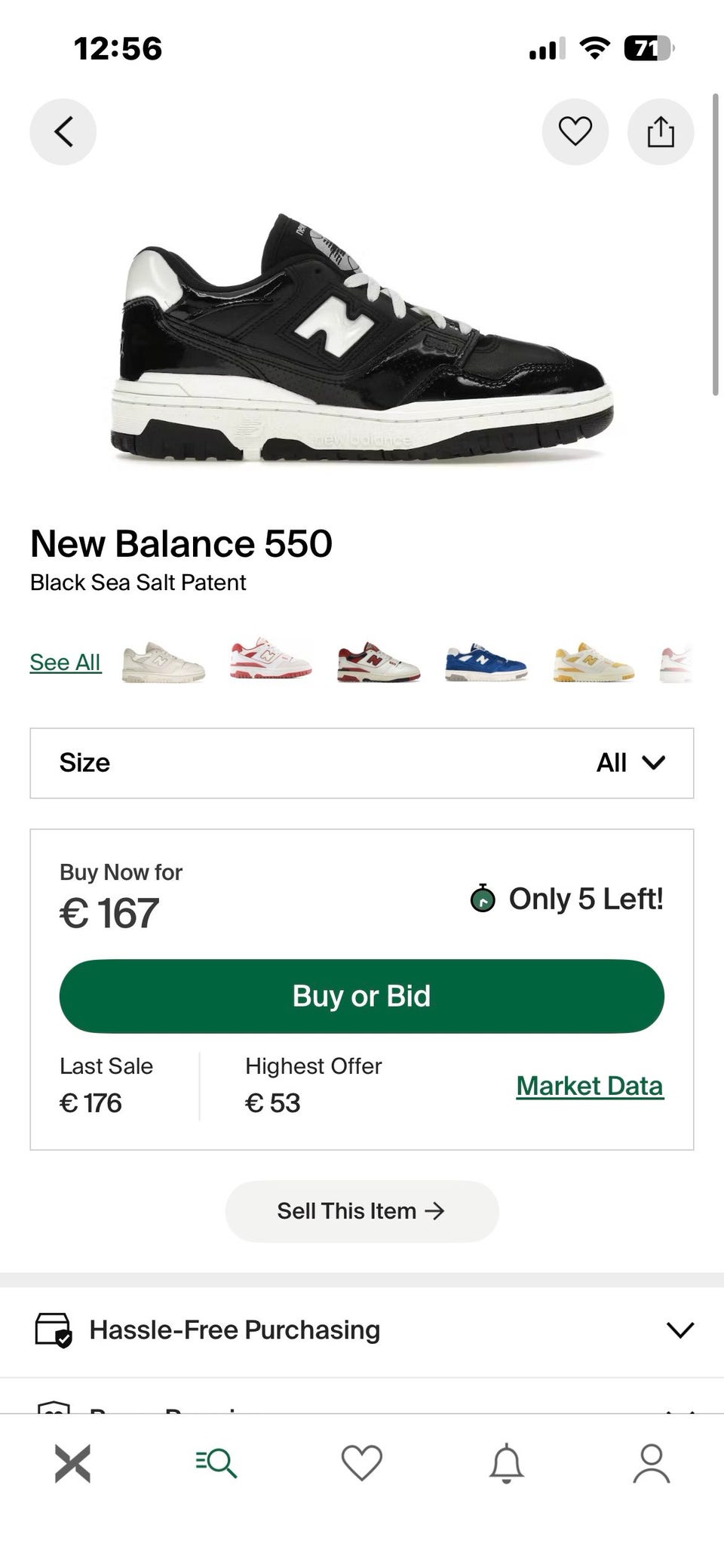The image size is (724, 1568).
Task: Tap the Sell This Item button
Action: click(362, 1211)
